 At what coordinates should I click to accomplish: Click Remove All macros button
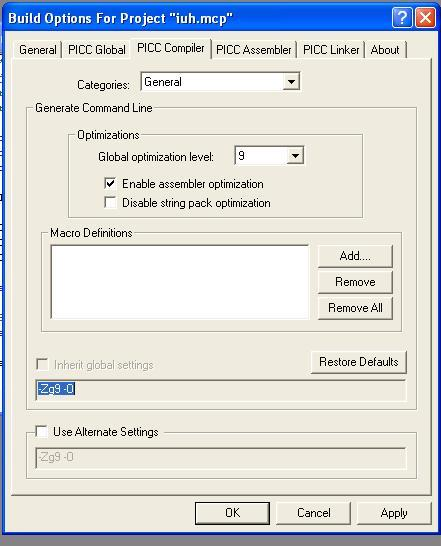(x=355, y=308)
